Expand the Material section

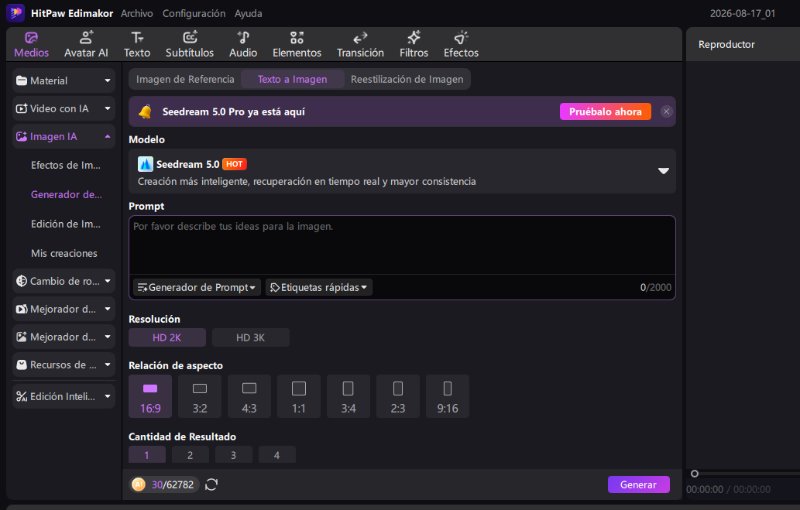click(x=64, y=81)
